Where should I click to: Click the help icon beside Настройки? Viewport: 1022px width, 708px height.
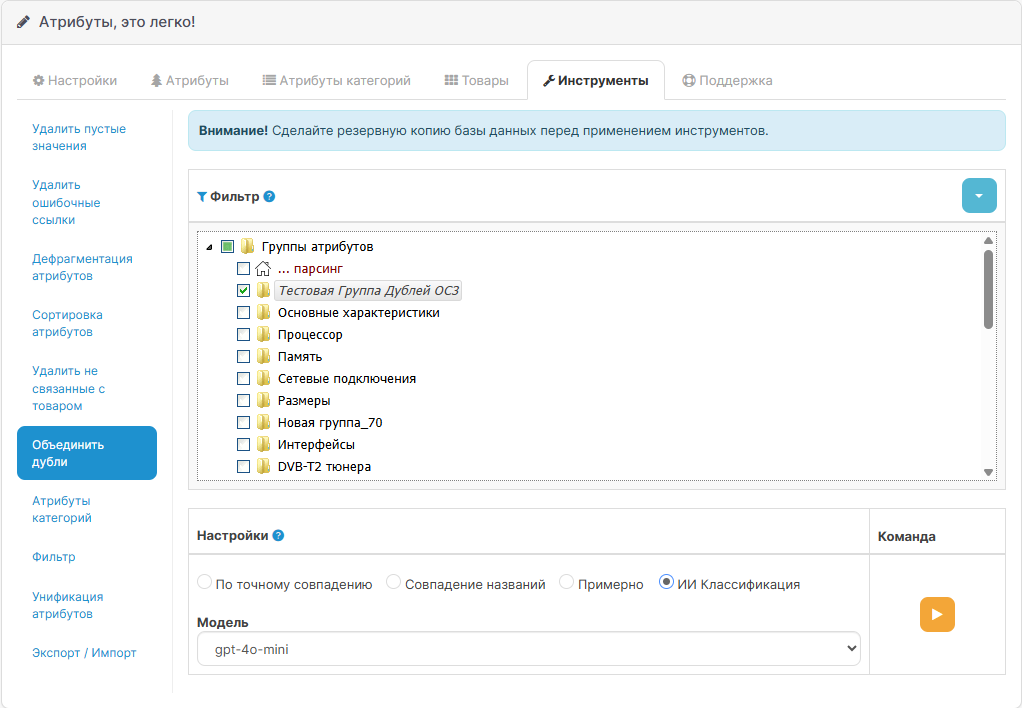(x=278, y=535)
